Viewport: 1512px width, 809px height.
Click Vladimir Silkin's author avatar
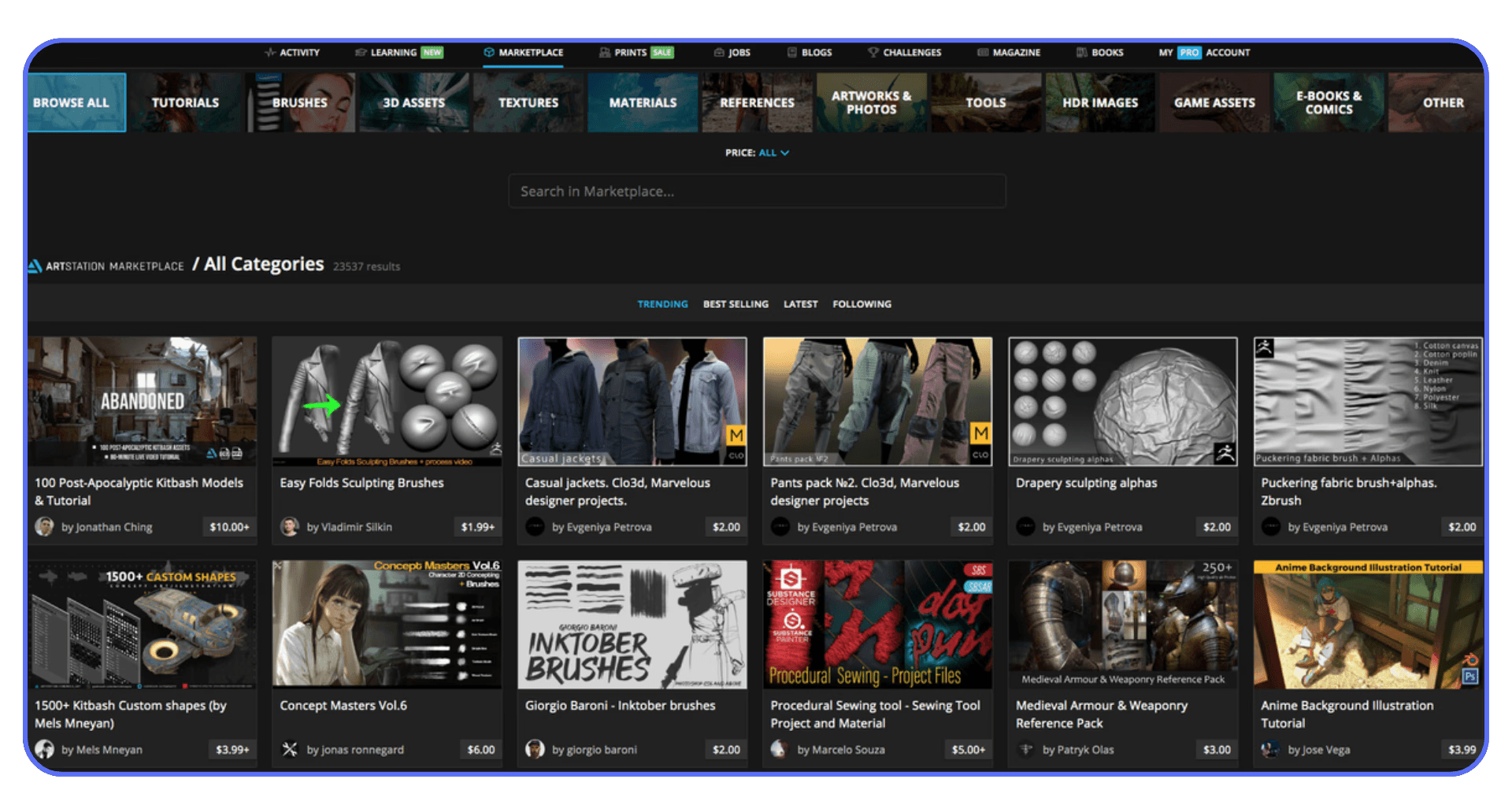[x=290, y=526]
